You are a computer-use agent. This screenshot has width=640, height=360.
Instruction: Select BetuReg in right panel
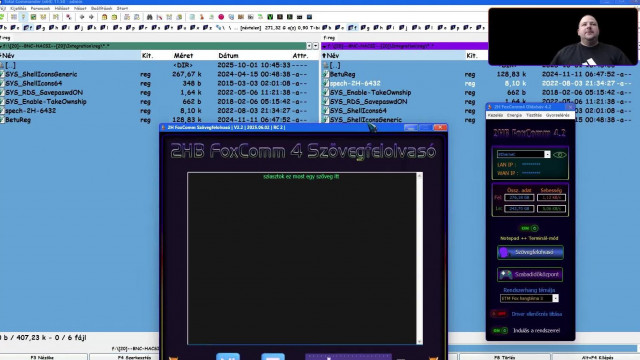(342, 74)
